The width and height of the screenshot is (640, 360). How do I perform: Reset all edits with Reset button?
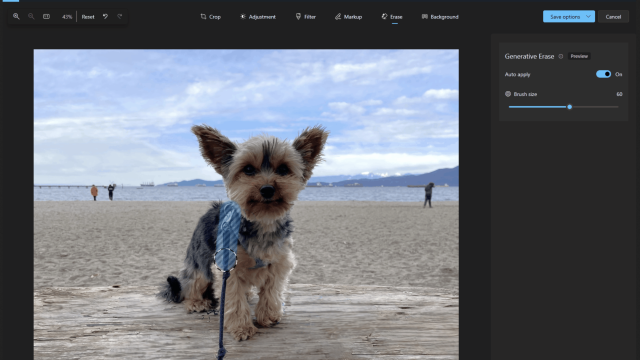(x=88, y=17)
